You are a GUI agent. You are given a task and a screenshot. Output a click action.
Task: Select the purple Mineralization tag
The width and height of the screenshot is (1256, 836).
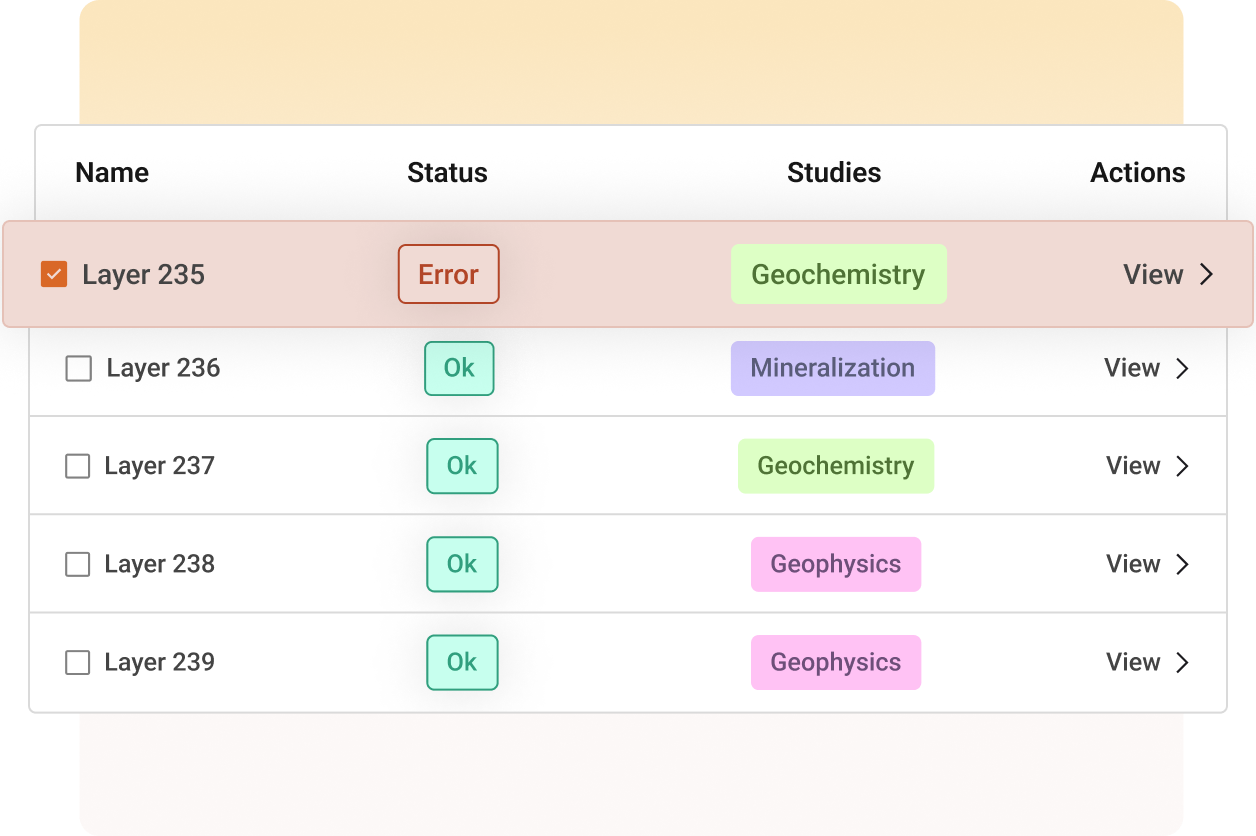coord(832,368)
